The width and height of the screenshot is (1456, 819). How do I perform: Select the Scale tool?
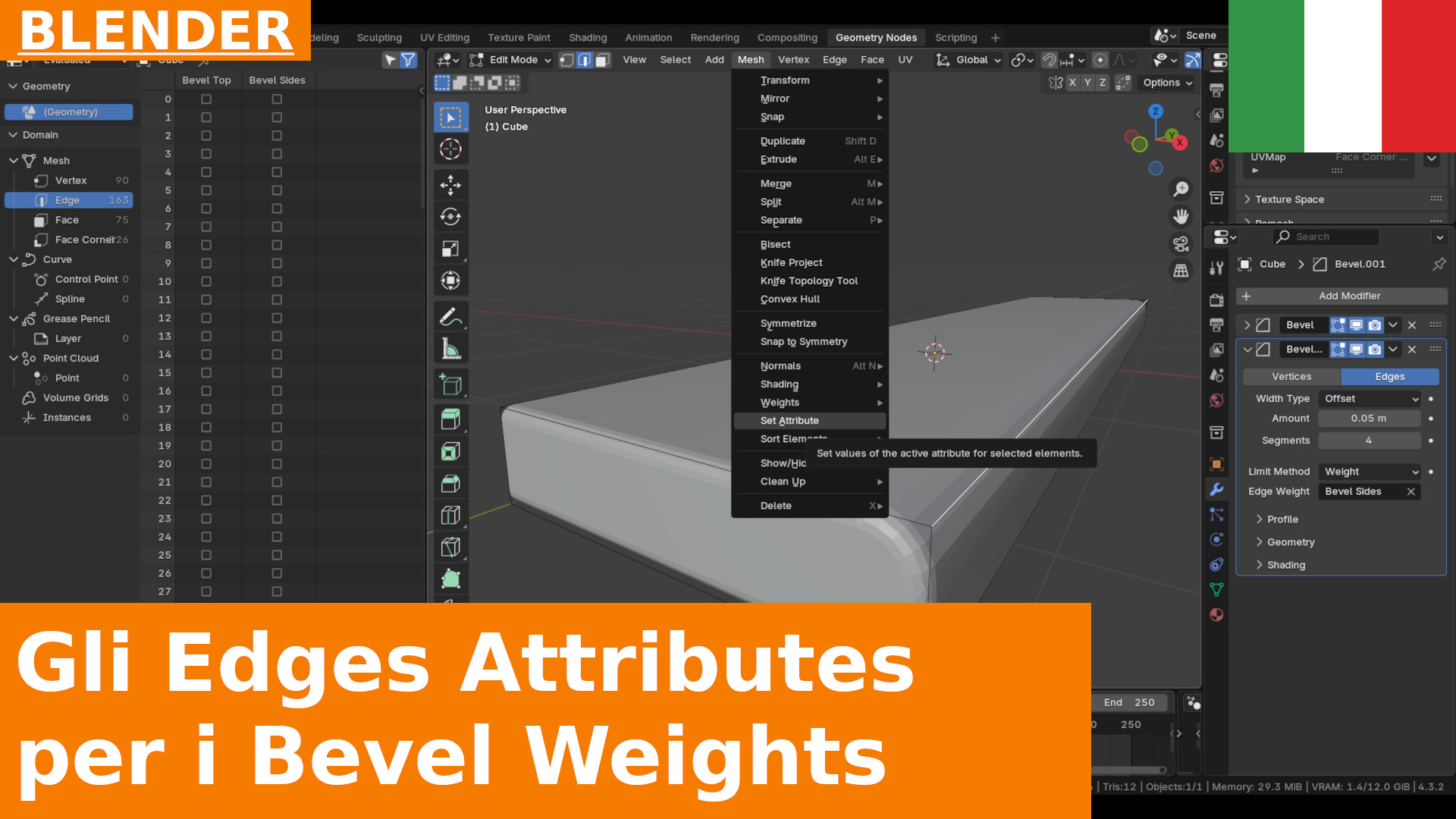[x=450, y=249]
